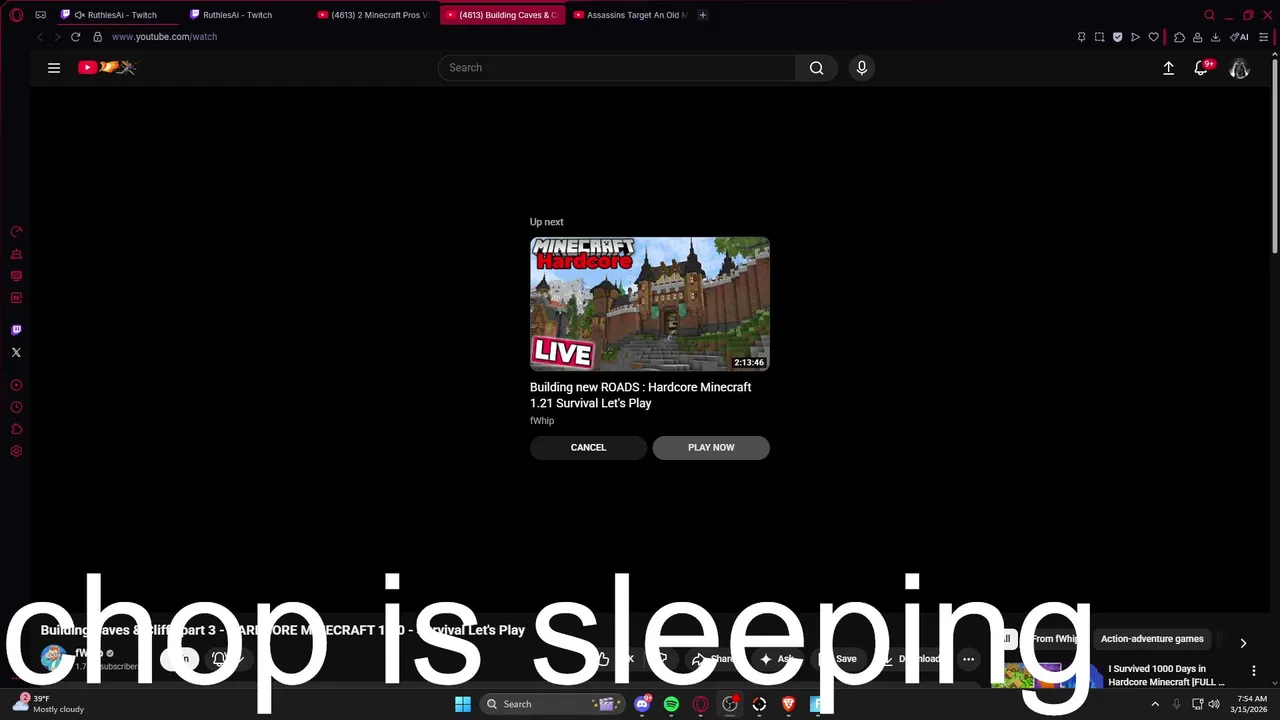Take a snapshot of the page

coord(1099,37)
